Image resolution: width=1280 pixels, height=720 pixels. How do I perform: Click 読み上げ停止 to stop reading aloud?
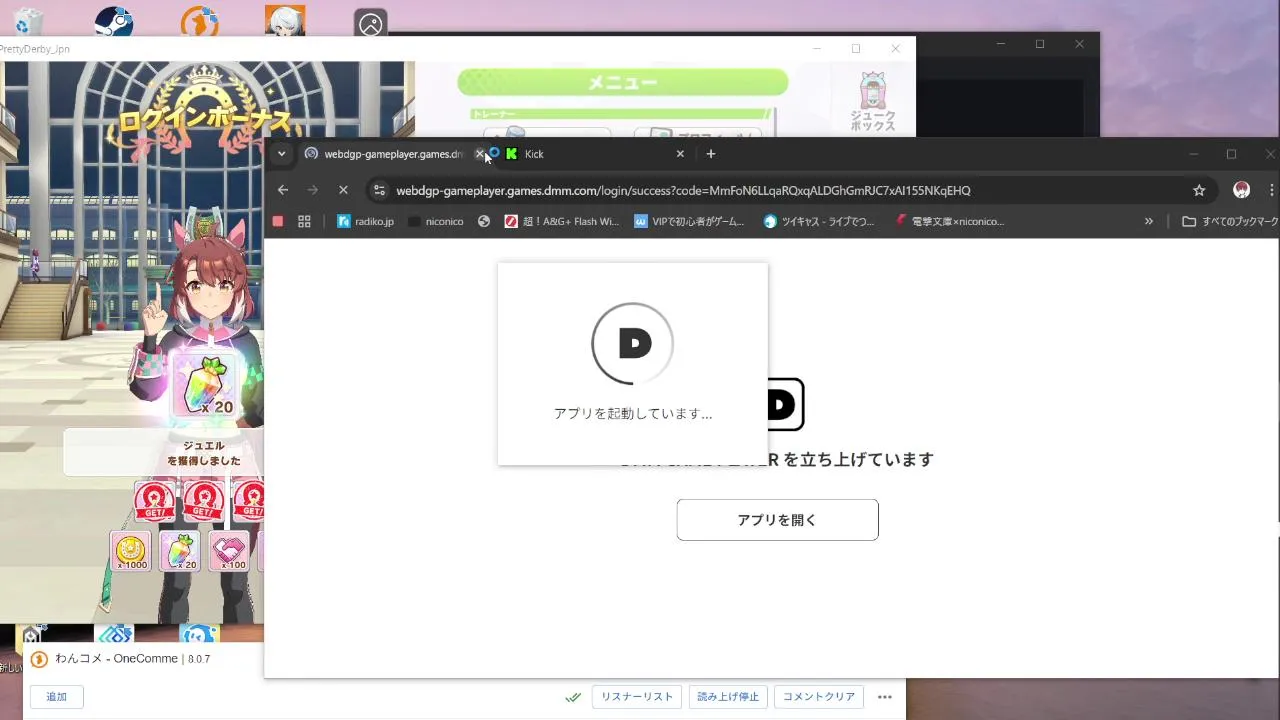(728, 697)
